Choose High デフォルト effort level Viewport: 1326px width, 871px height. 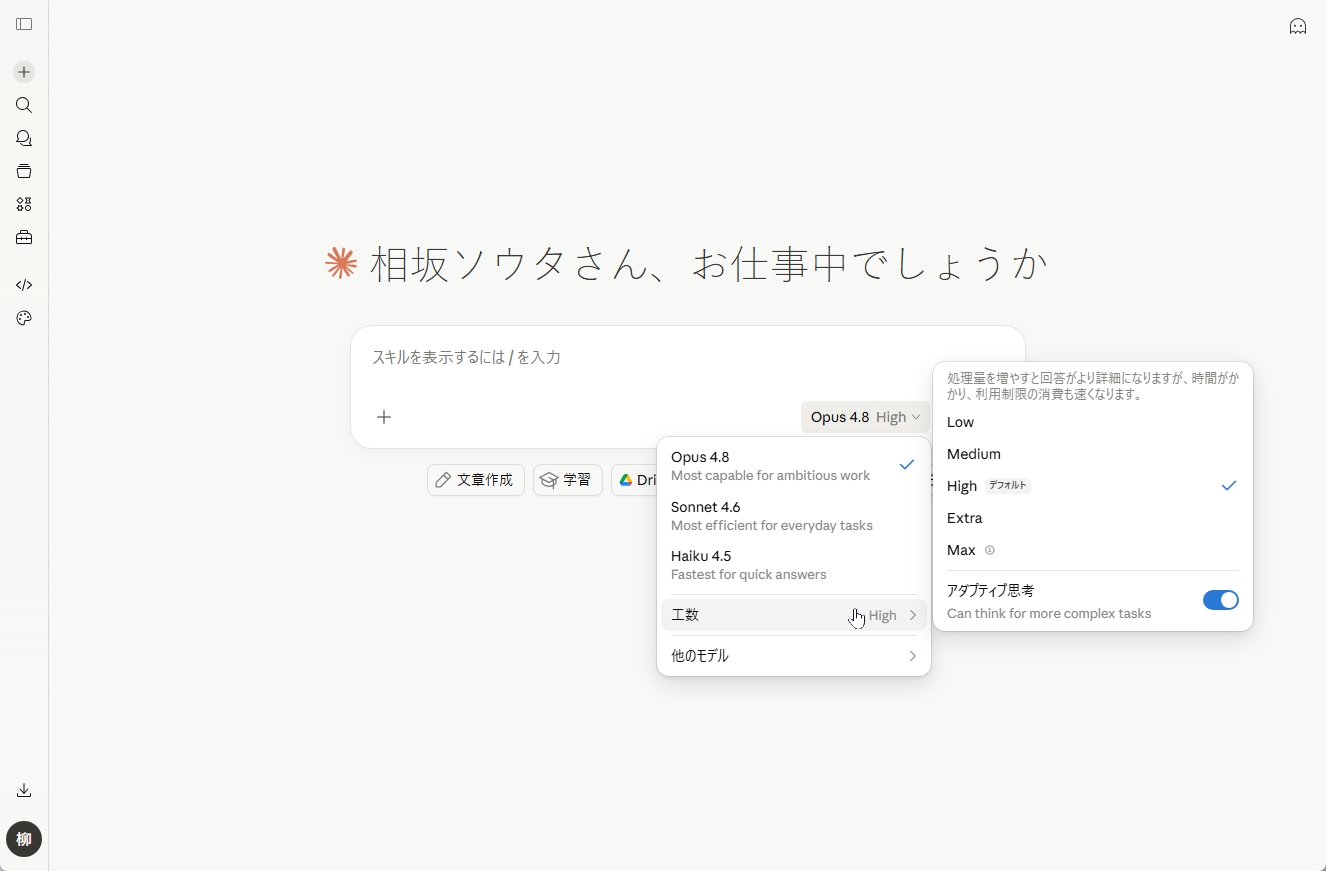pos(1092,486)
